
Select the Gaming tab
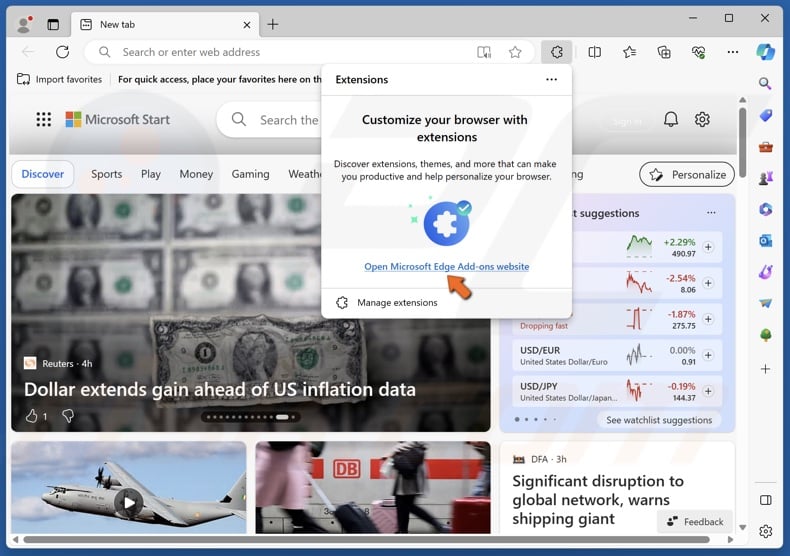pyautogui.click(x=250, y=174)
